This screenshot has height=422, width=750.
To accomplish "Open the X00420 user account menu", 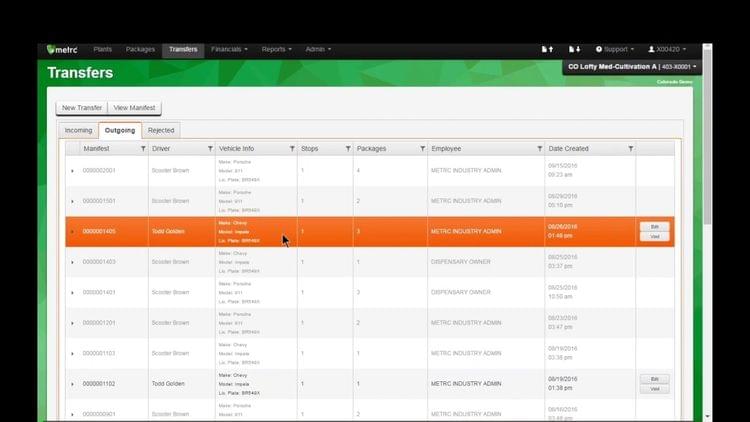I will 667,49.
